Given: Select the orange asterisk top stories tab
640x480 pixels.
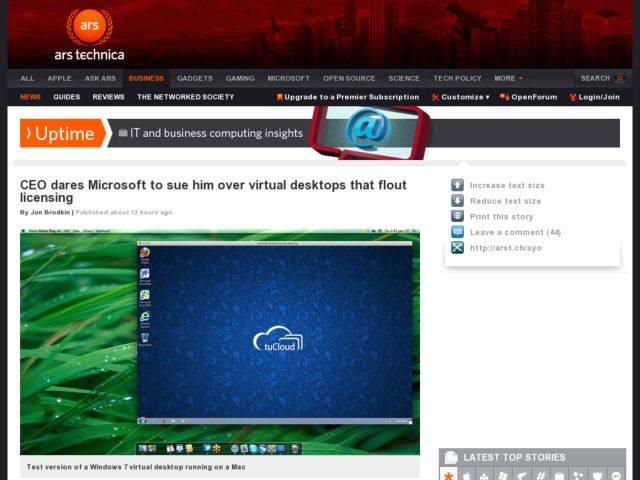Looking at the screenshot, I should point(449,476).
